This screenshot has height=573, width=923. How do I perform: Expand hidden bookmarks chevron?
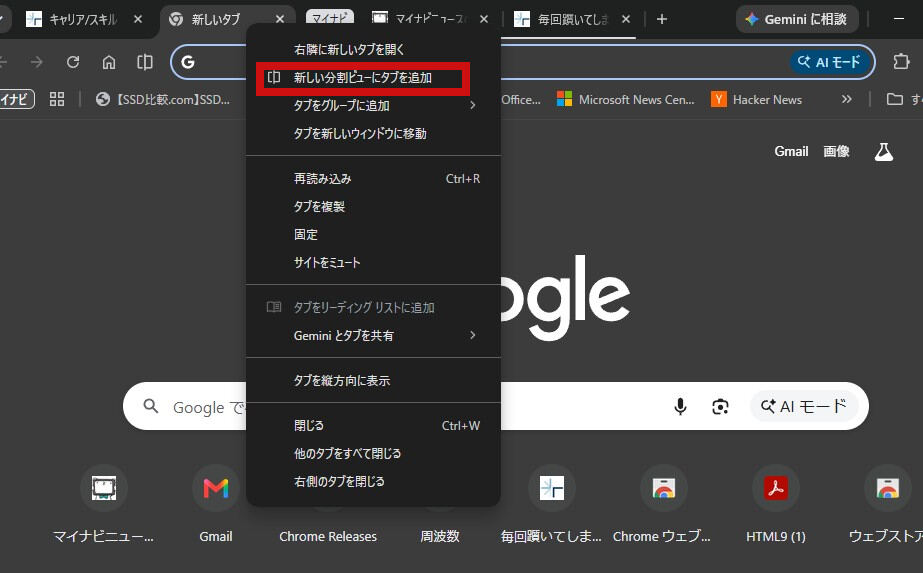coord(846,99)
